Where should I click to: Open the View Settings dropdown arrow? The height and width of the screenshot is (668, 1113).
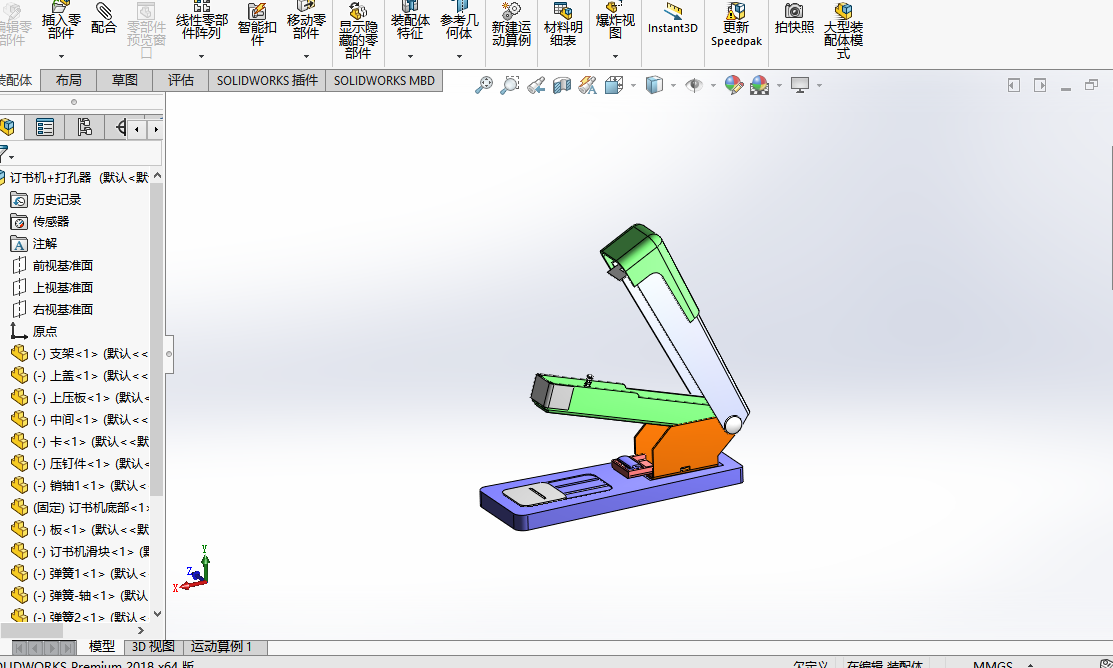[x=819, y=85]
